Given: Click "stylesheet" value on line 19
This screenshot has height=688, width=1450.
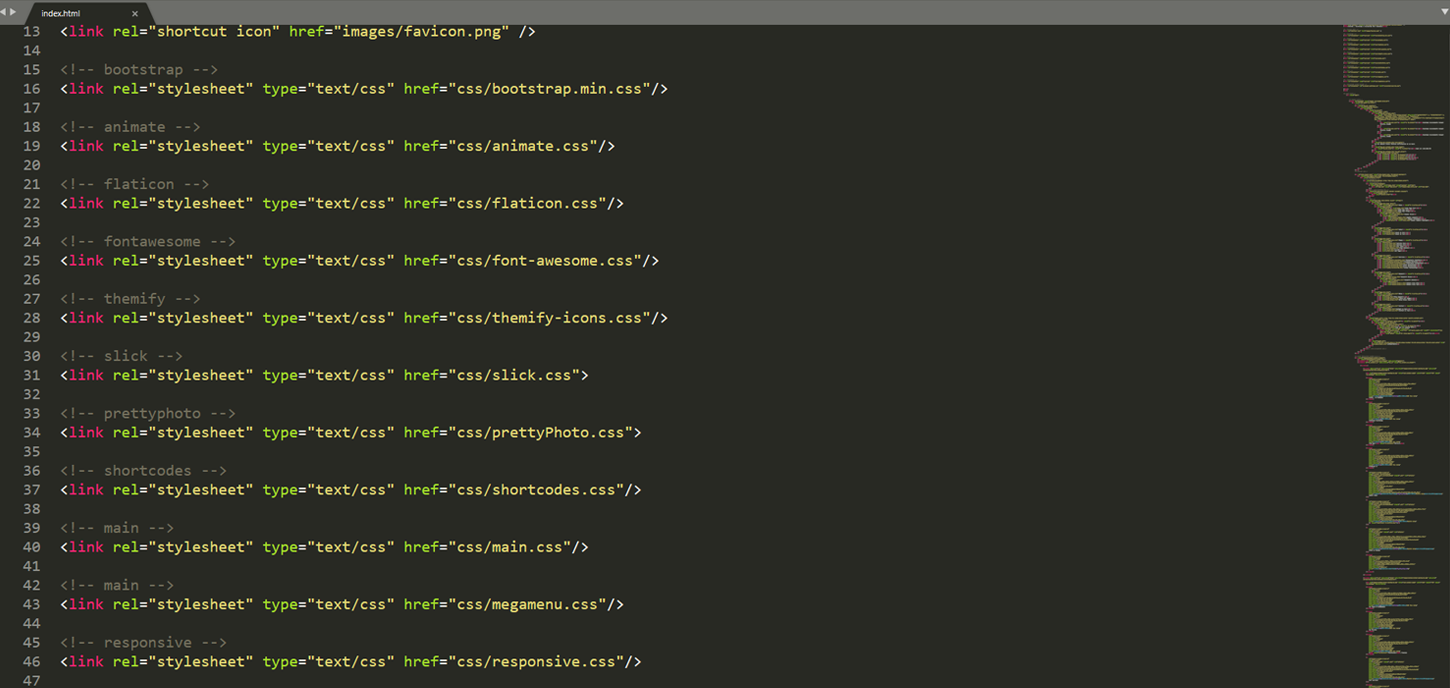Looking at the screenshot, I should click(x=201, y=146).
